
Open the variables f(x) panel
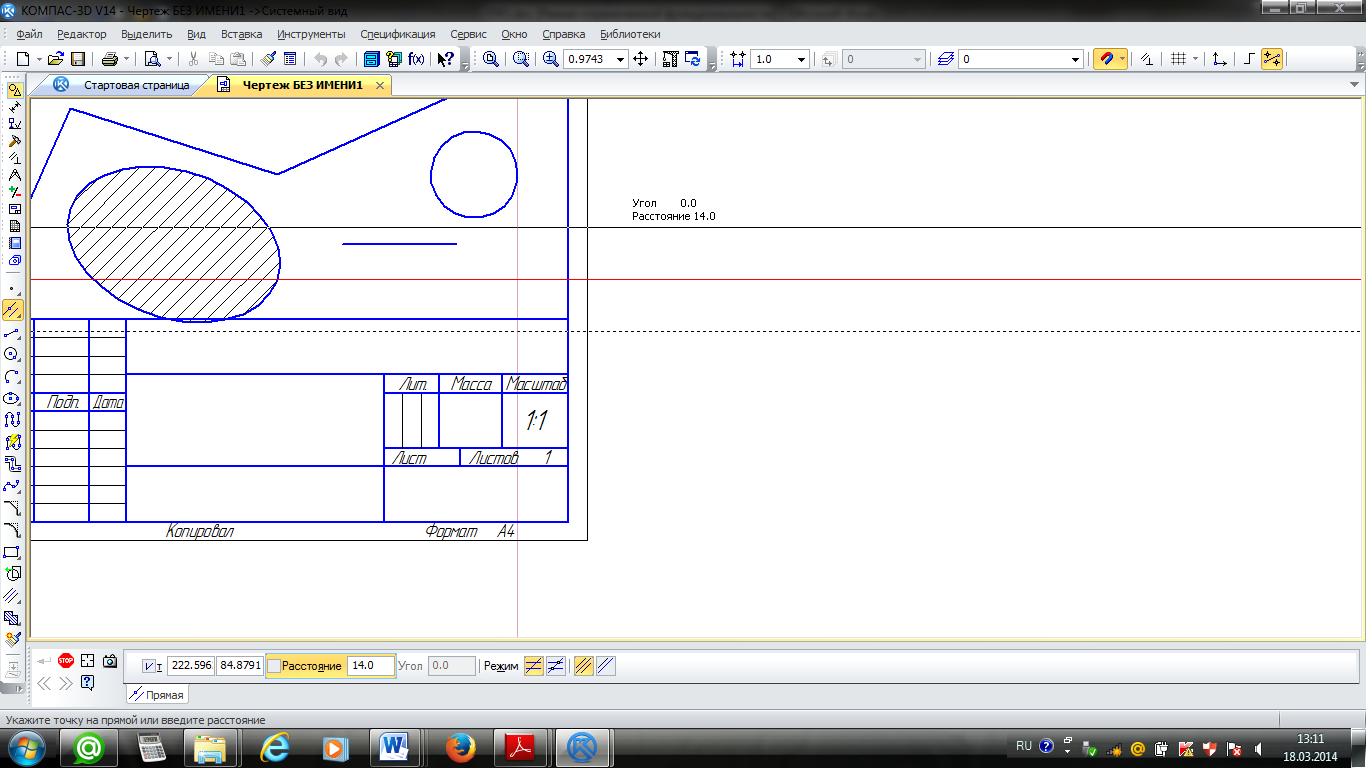click(416, 59)
